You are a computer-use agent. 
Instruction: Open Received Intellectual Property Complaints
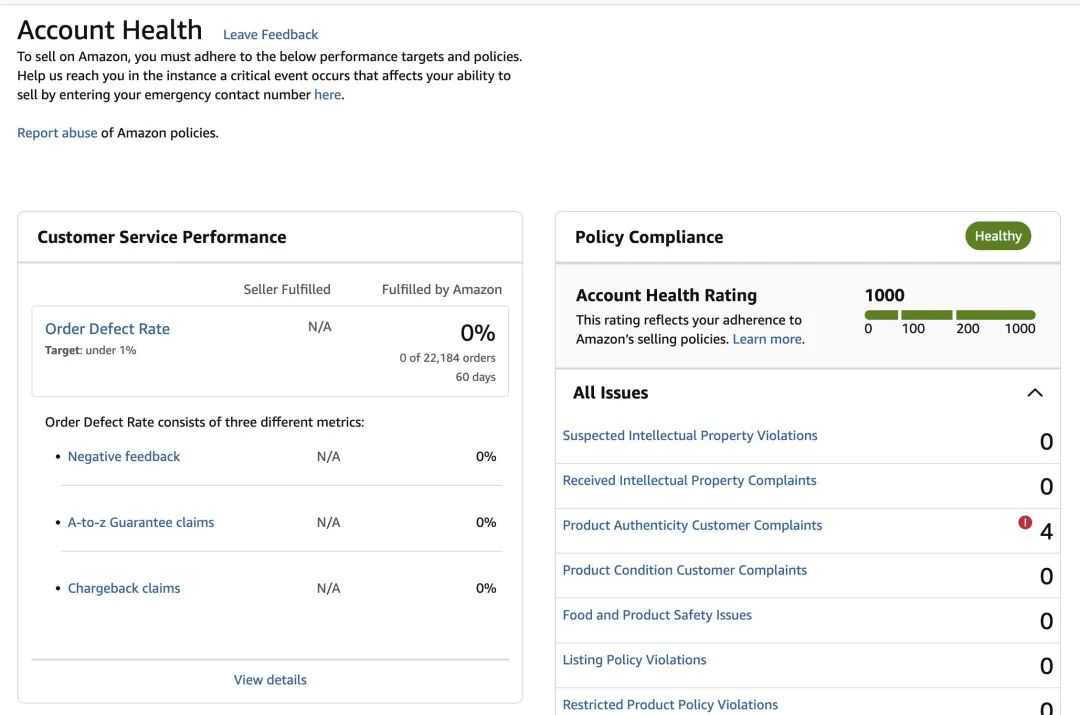pyautogui.click(x=689, y=480)
